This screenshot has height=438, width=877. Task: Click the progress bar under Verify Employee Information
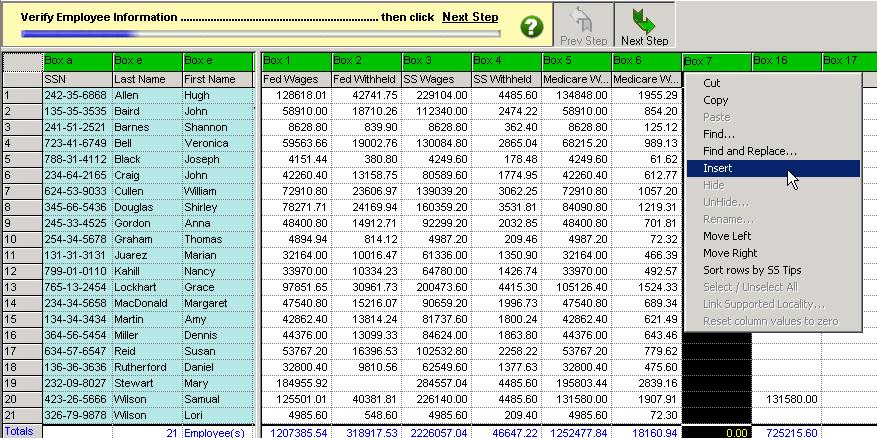pyautogui.click(x=258, y=34)
